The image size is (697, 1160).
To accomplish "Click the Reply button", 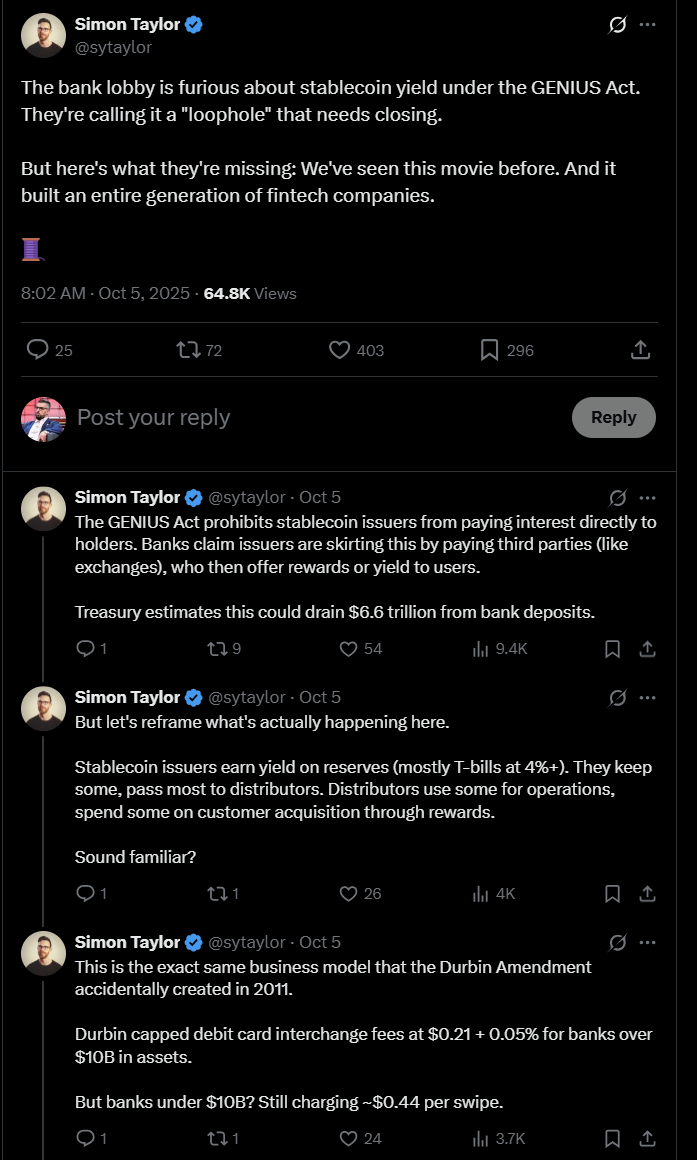I will [x=613, y=417].
